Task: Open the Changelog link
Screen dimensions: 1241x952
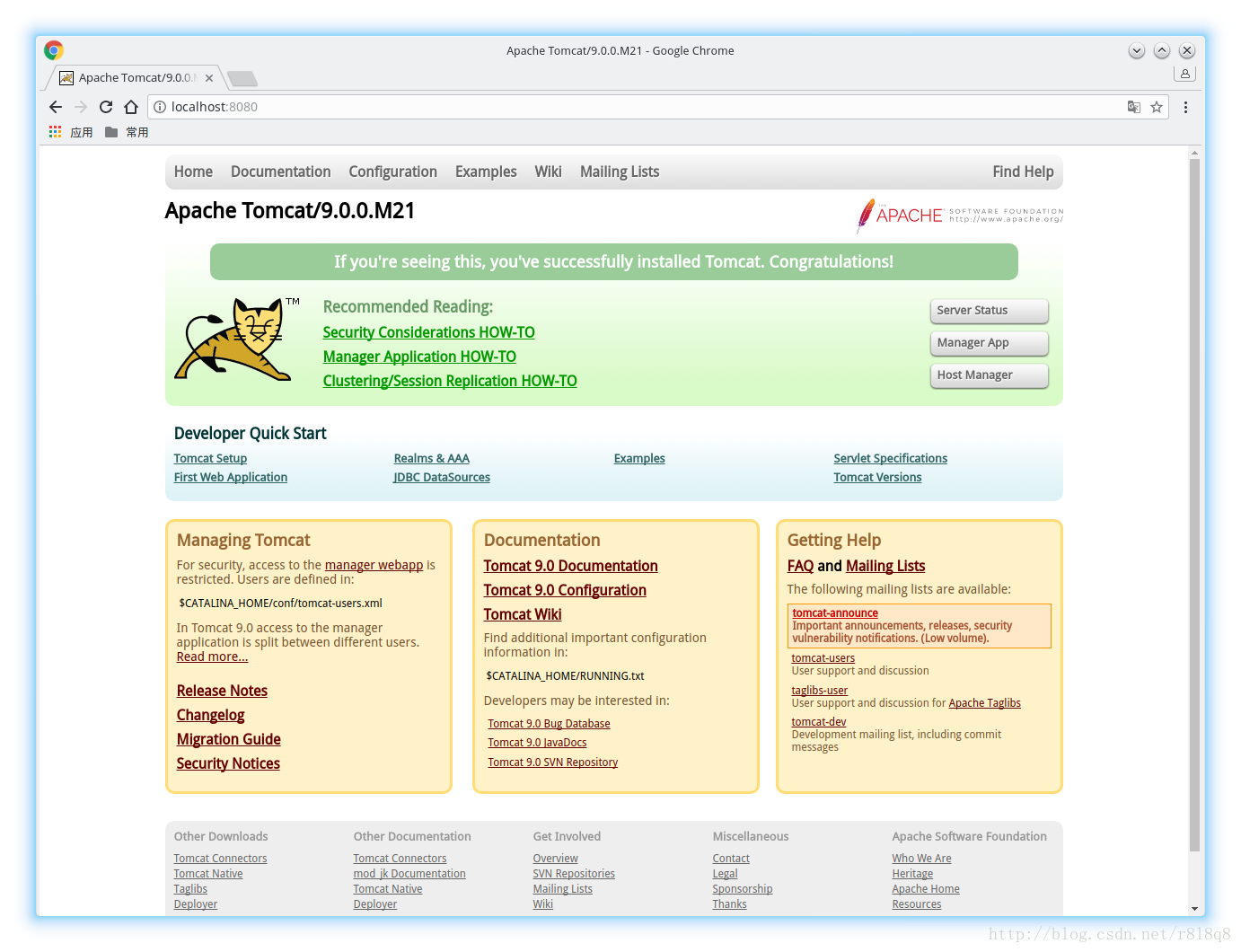Action: (x=210, y=715)
